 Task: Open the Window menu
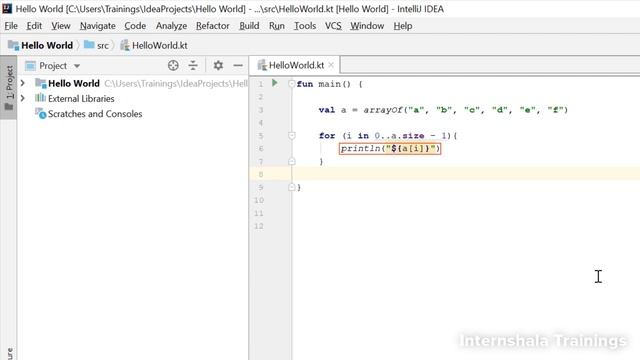(367, 26)
